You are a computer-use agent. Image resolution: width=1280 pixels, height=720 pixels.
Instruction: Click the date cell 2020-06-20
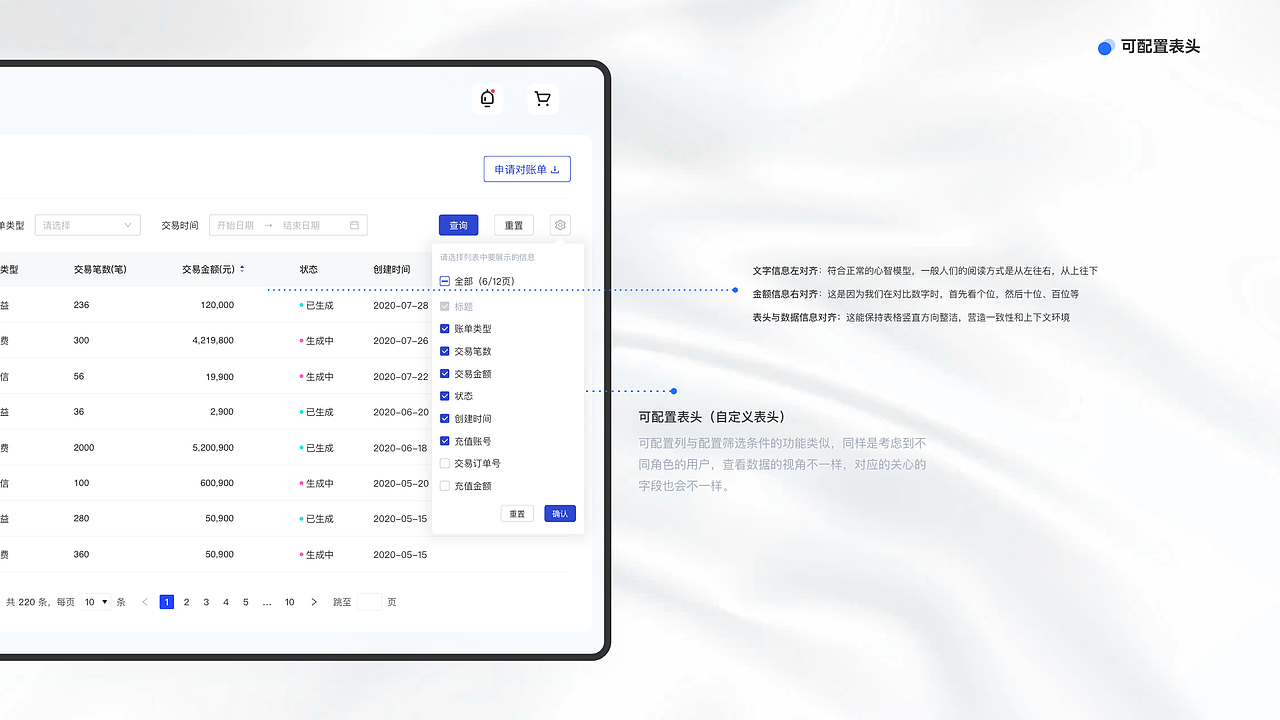[400, 412]
